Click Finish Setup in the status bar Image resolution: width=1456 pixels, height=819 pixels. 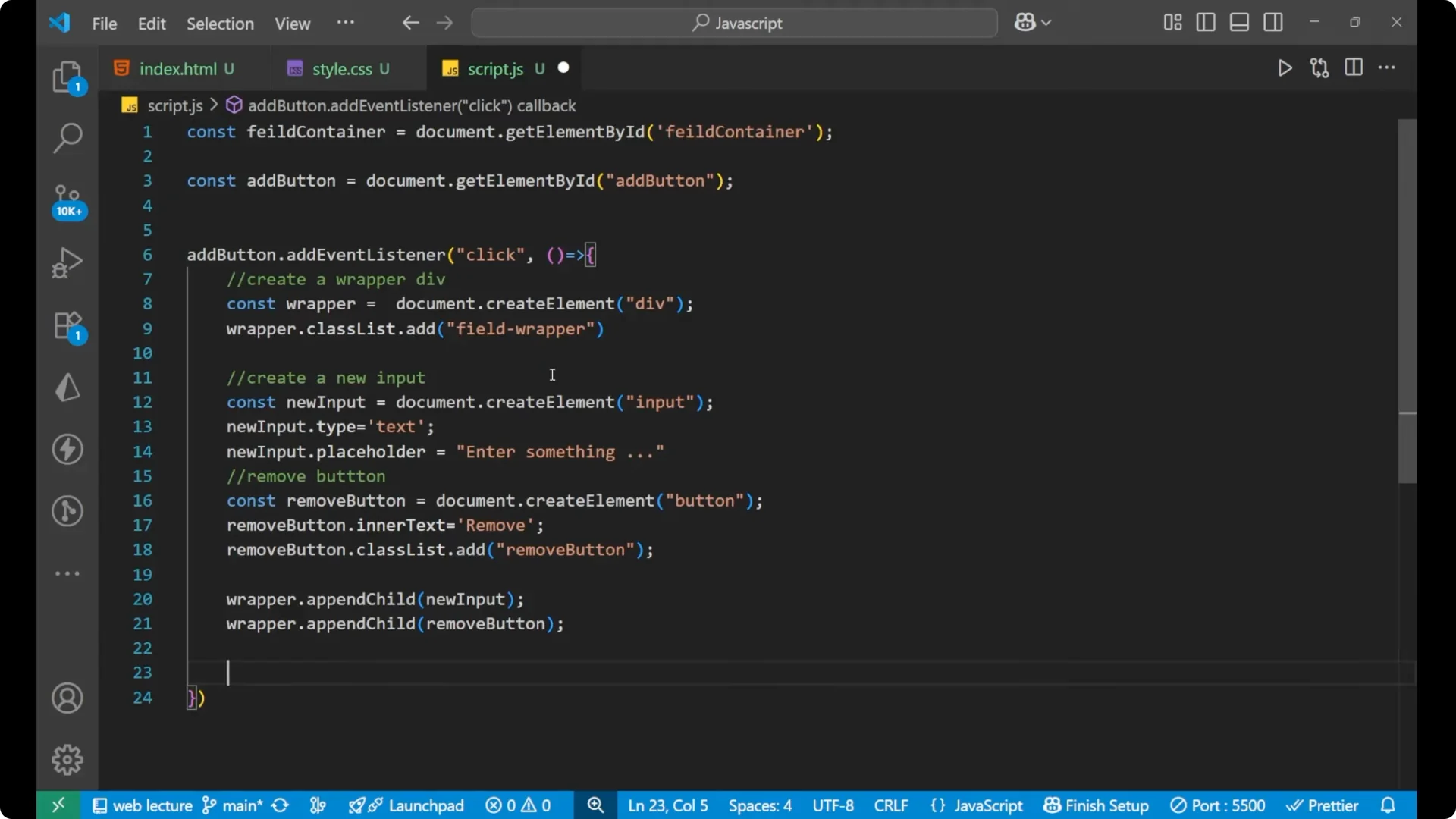pyautogui.click(x=1095, y=805)
